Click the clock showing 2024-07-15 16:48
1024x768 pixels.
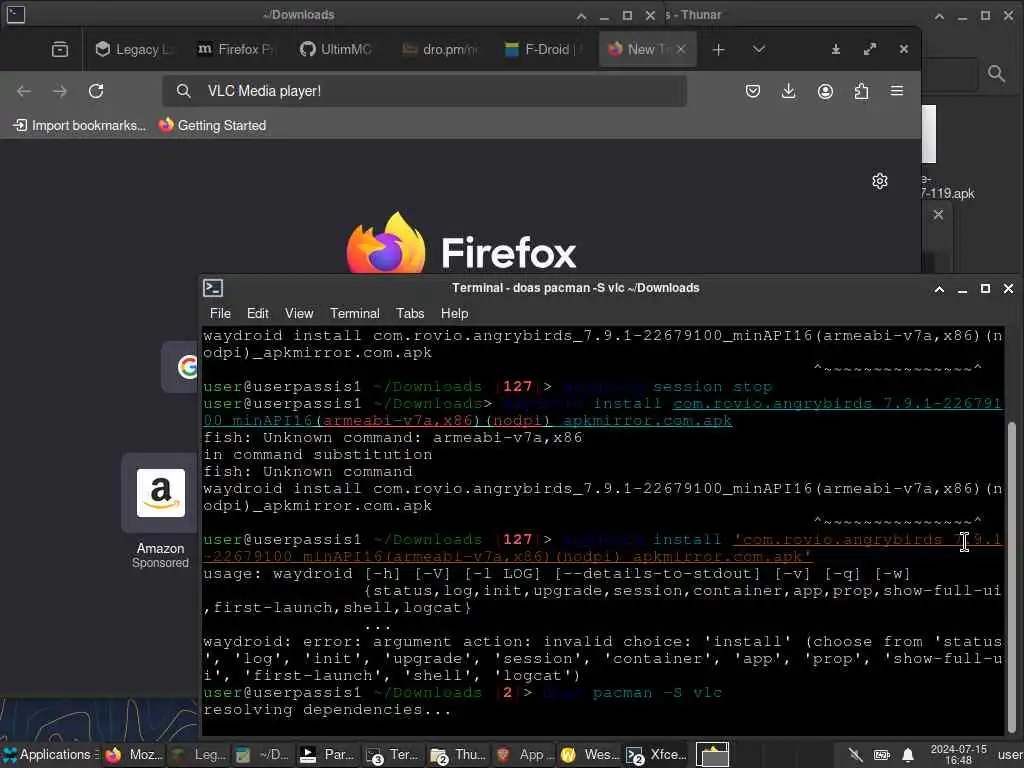tap(958, 754)
